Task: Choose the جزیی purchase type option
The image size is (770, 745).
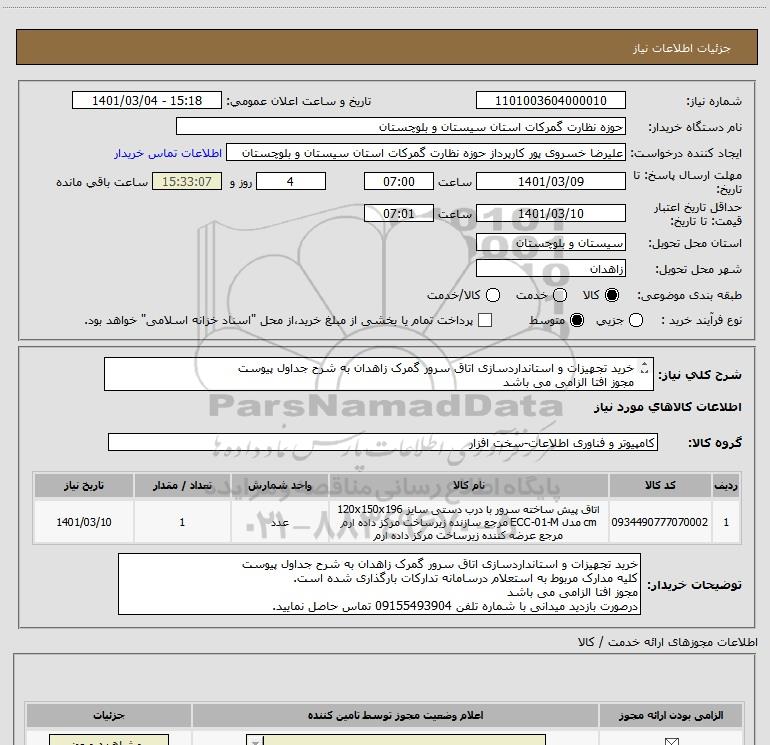Action: (x=636, y=320)
